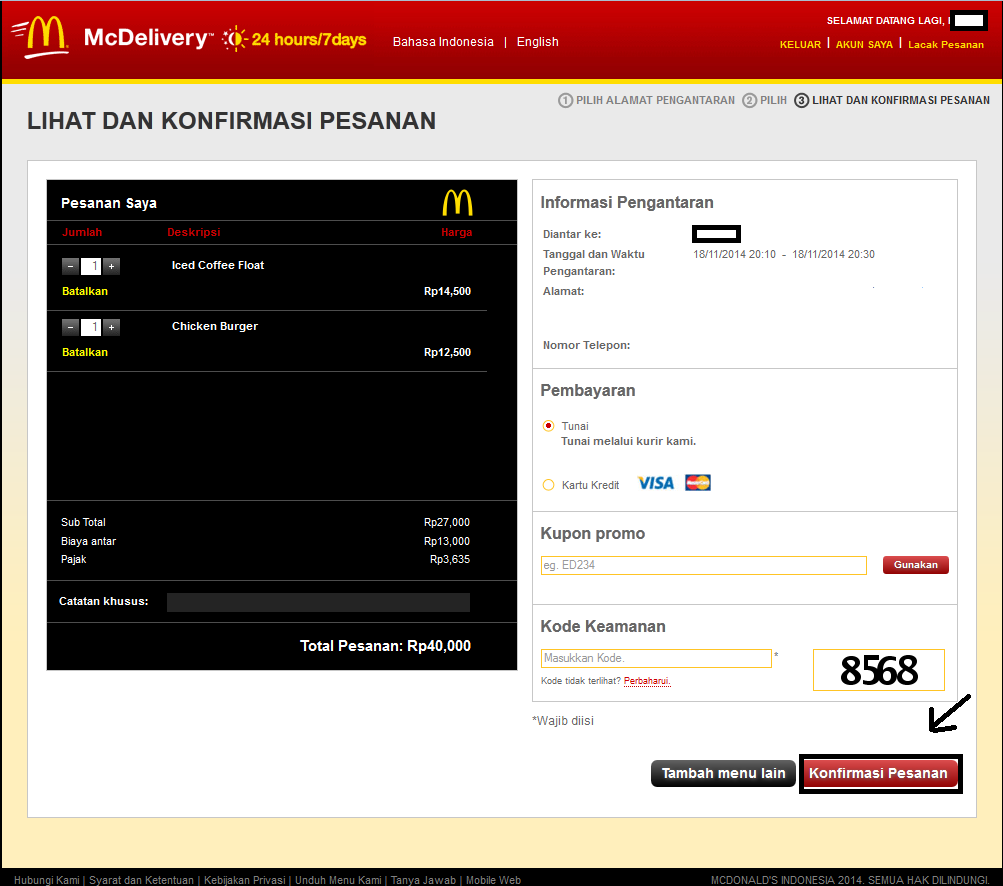Open Lacak Pesanan from the header

point(944,44)
